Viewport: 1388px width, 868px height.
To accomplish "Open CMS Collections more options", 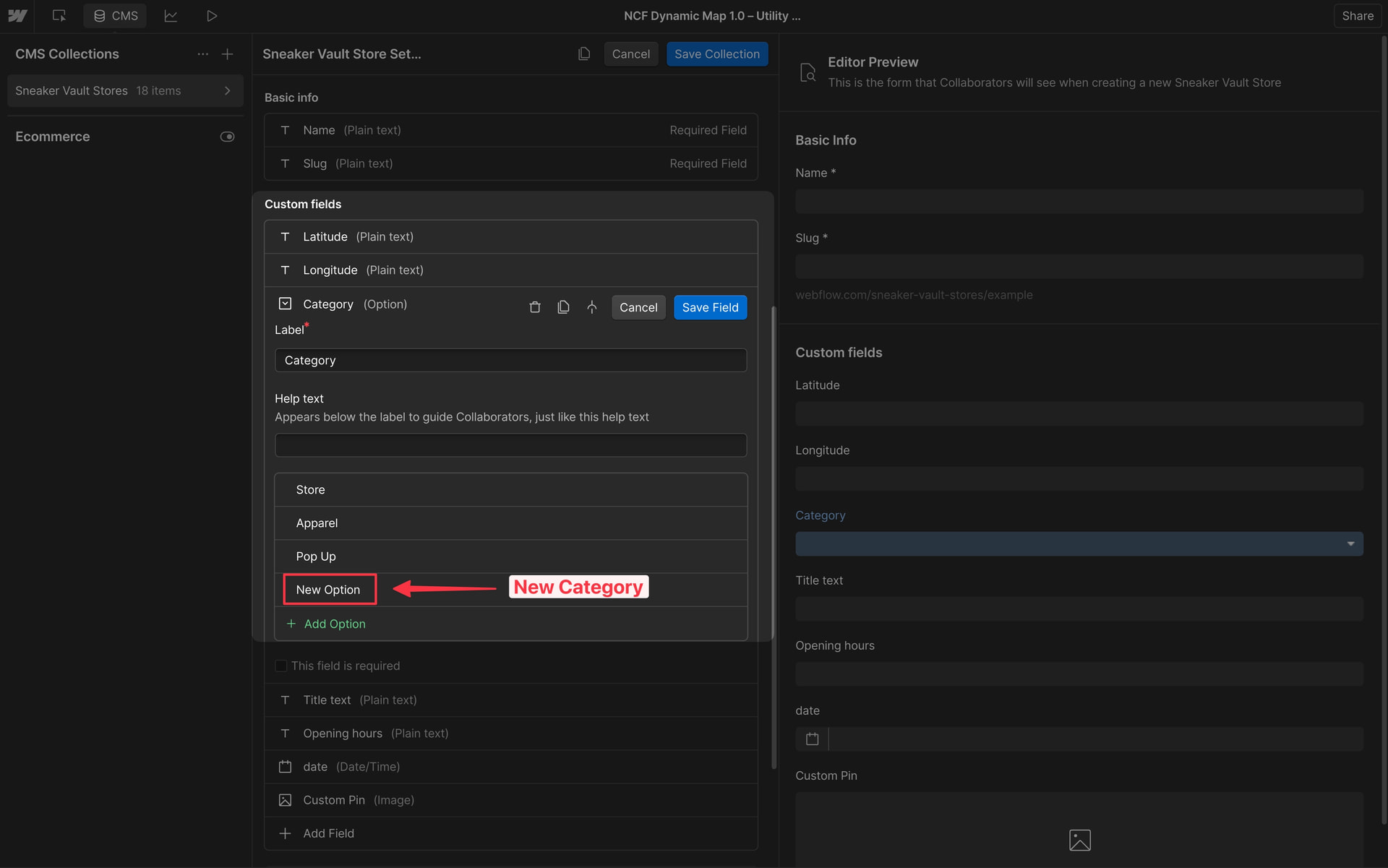I will [x=203, y=54].
